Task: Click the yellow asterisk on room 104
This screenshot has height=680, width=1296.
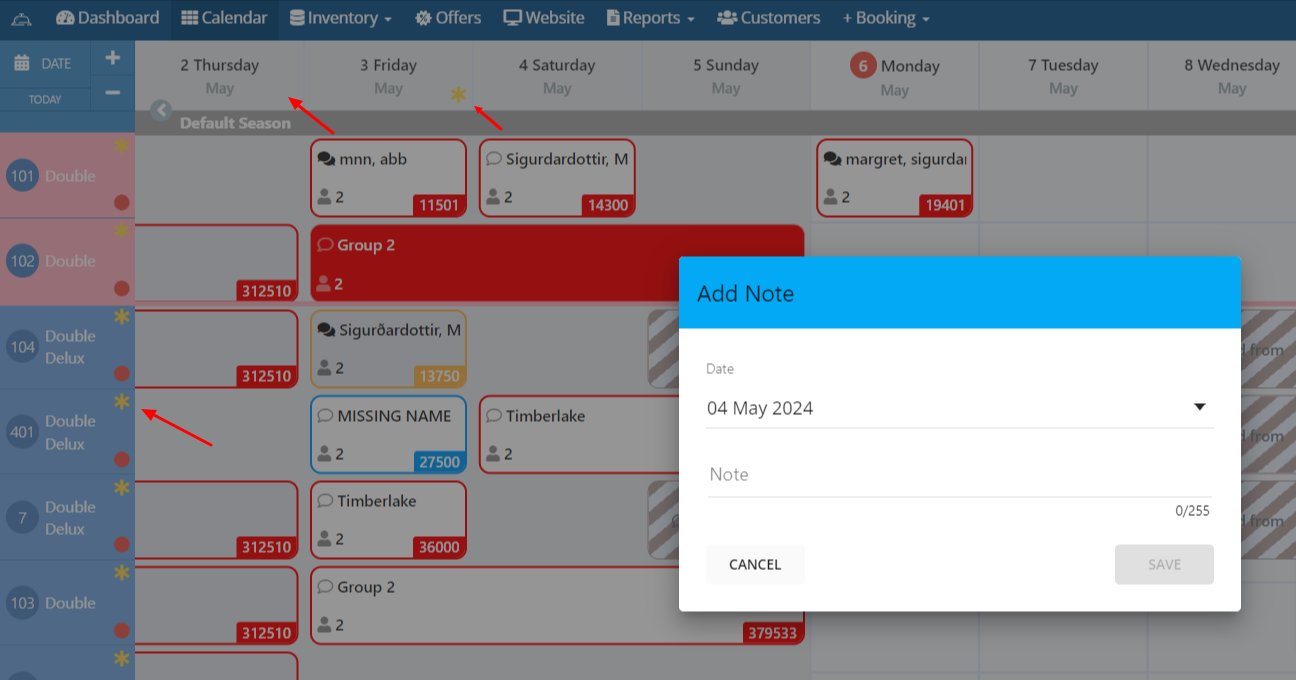Action: click(x=121, y=317)
